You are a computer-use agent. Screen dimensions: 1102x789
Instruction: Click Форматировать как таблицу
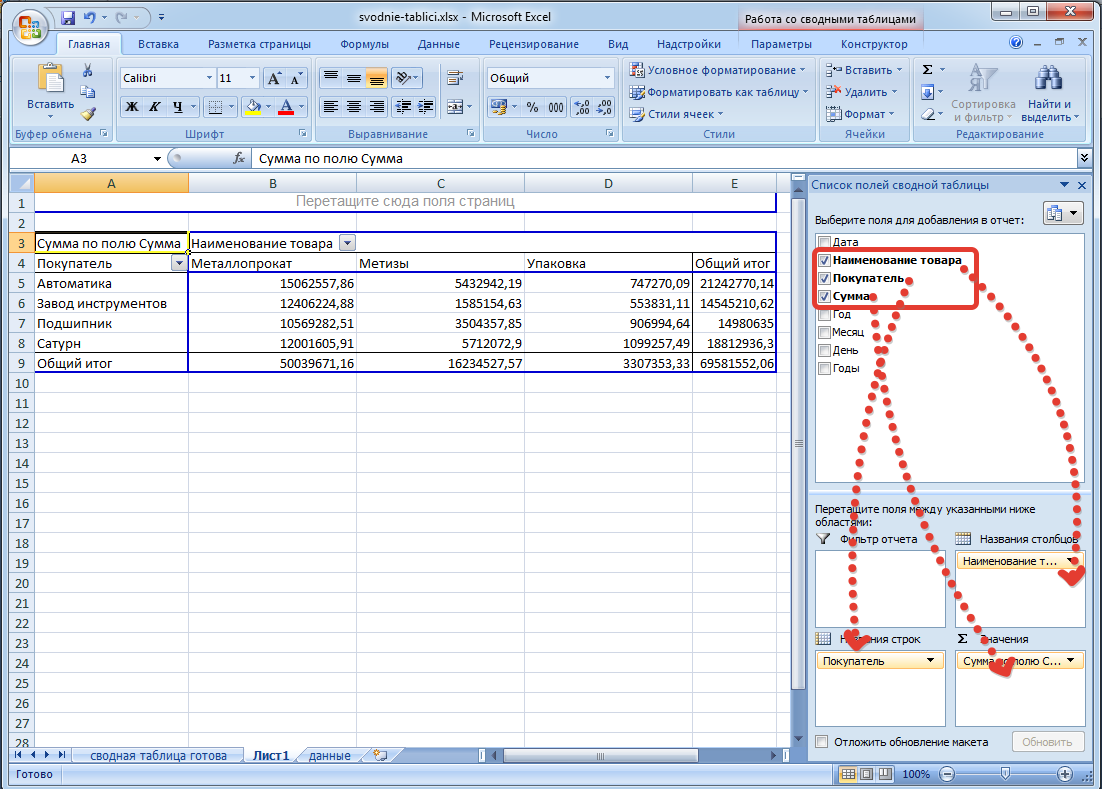tap(718, 92)
